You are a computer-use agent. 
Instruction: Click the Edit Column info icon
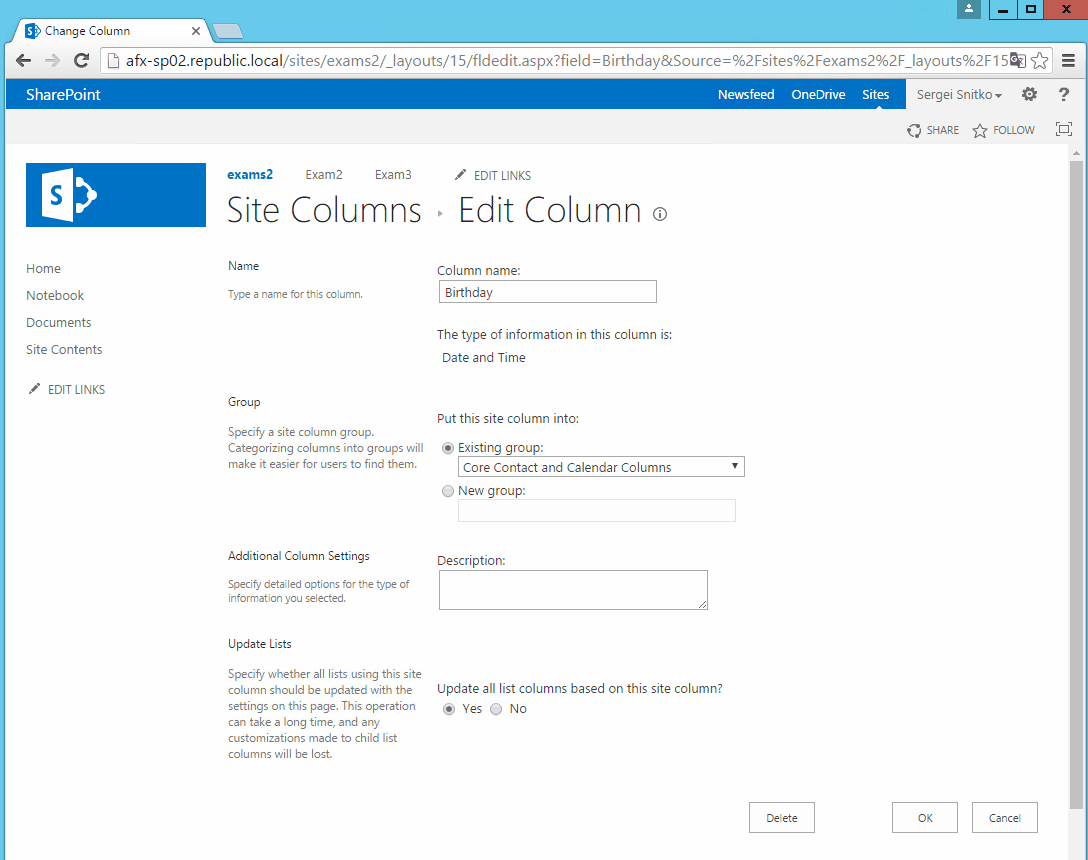[660, 214]
